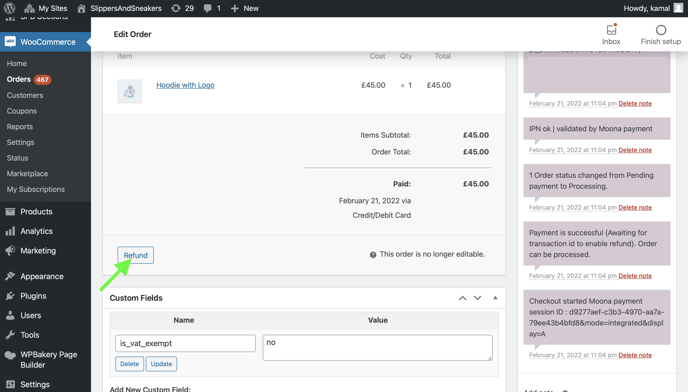Viewport: 688px width, 392px height.
Task: Click the Paid £45.00 amount
Action: point(476,184)
